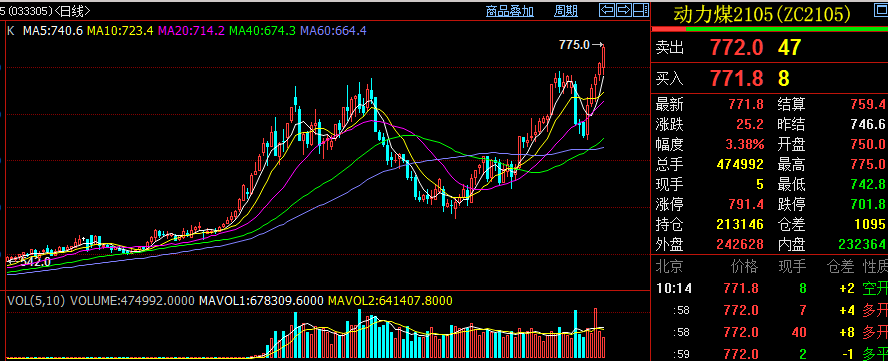The image size is (888, 361).
Task: Click the 卖出 ask price 772.0
Action: coord(737,48)
